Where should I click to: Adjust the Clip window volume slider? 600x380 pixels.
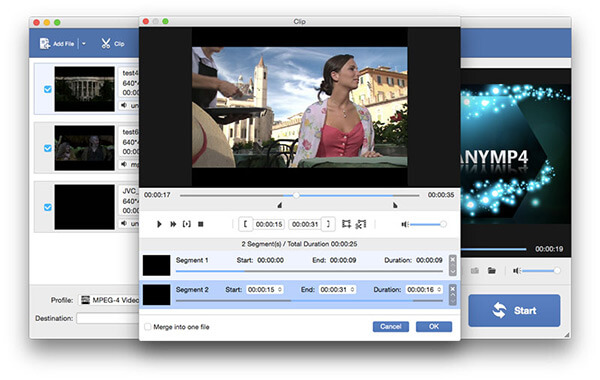(427, 224)
